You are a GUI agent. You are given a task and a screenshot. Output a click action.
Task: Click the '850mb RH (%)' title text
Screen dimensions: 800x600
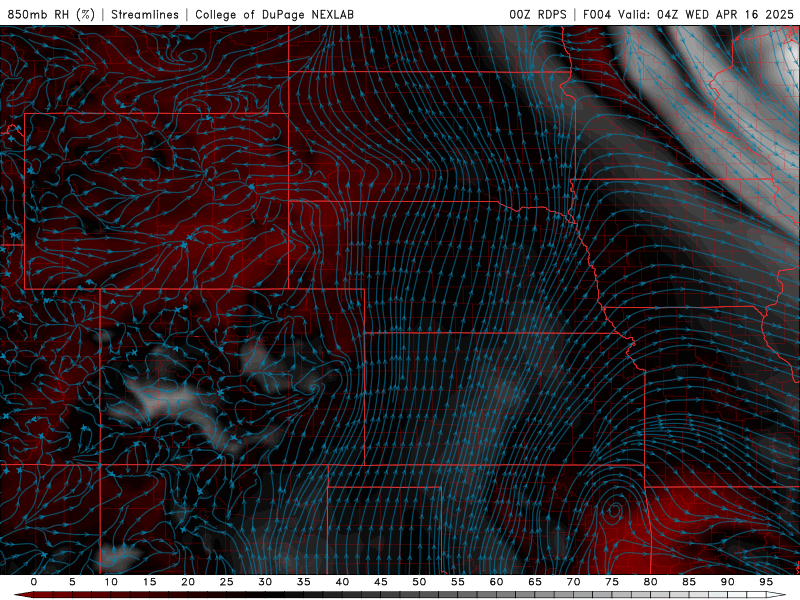coord(51,14)
